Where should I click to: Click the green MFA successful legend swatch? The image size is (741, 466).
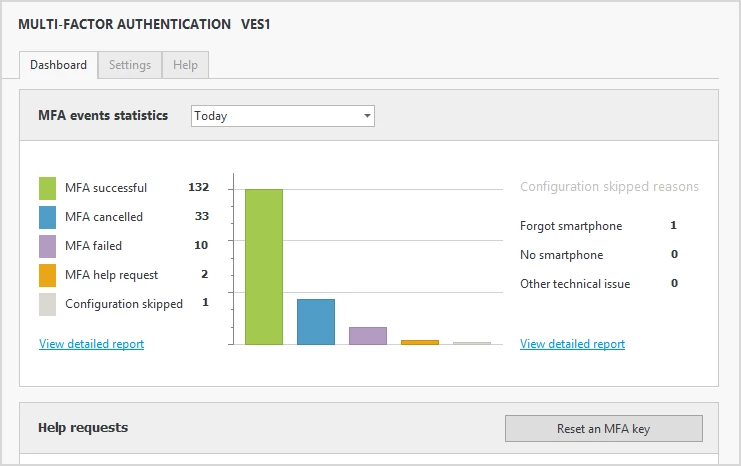coord(47,188)
